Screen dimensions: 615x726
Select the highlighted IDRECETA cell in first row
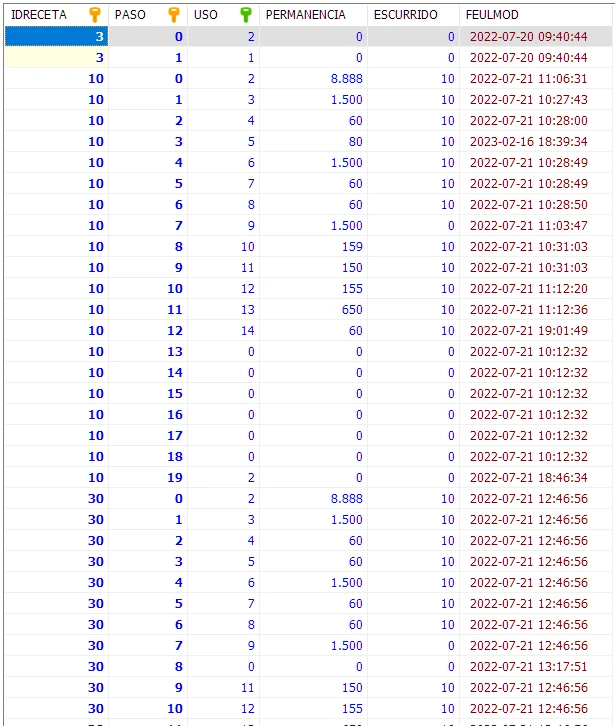coord(56,37)
